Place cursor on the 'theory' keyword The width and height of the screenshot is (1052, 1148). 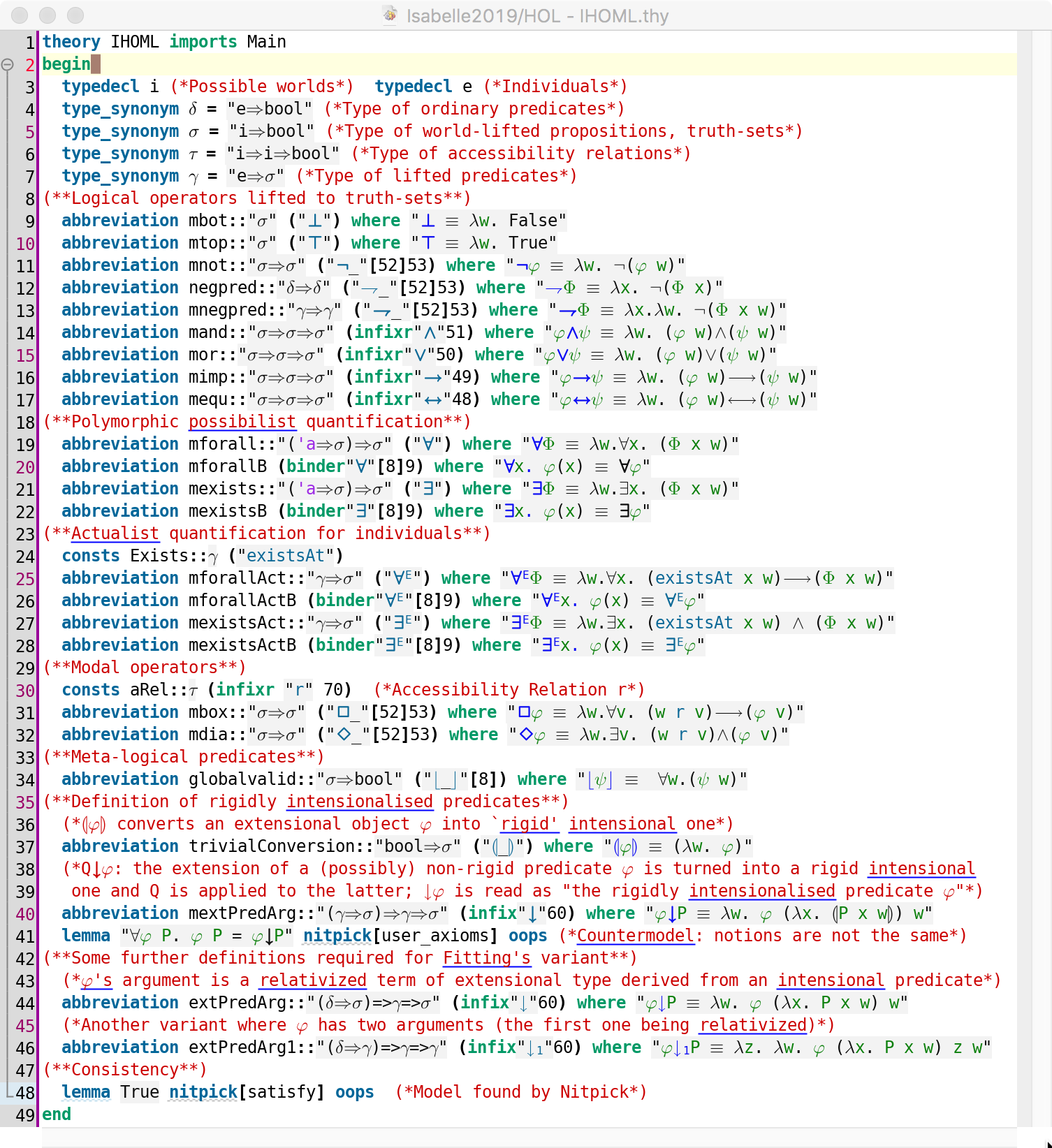pos(71,42)
